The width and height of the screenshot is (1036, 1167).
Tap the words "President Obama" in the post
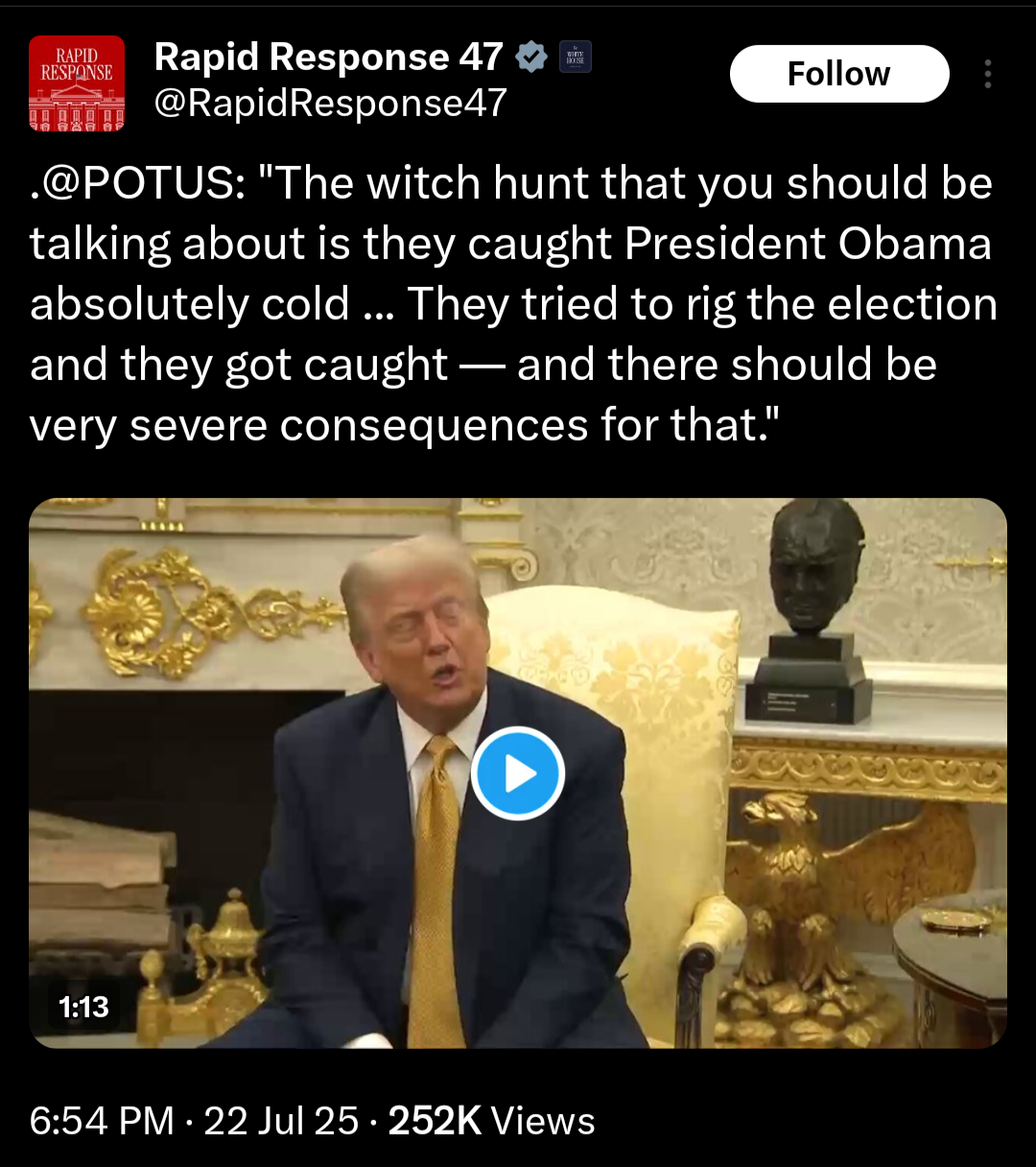pyautogui.click(x=809, y=244)
